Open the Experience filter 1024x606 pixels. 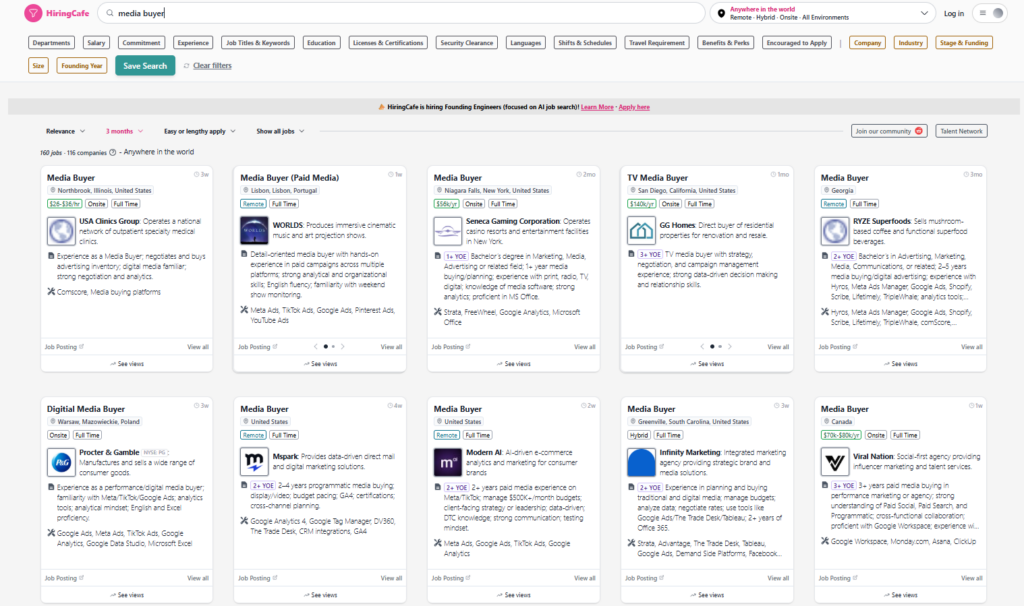click(x=193, y=42)
